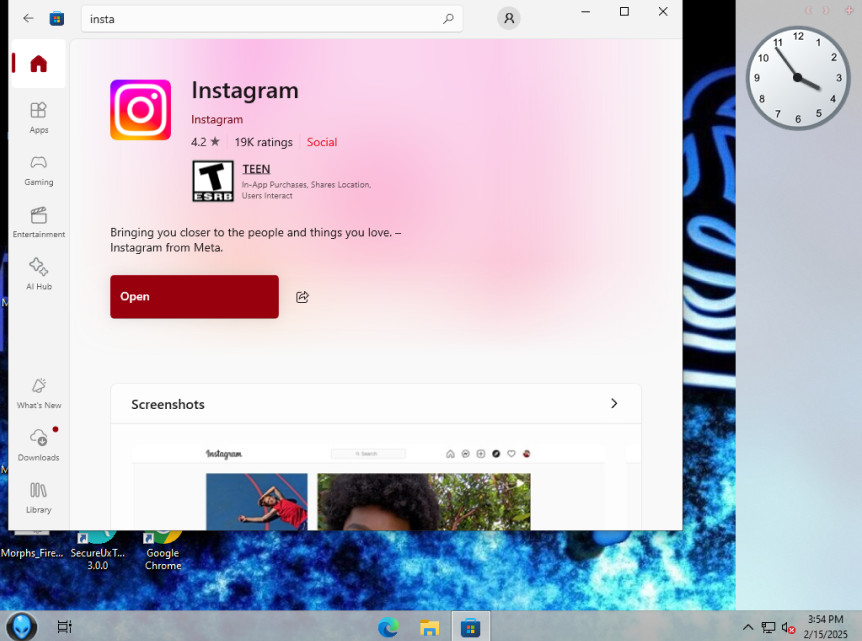This screenshot has width=862, height=641.
Task: Click the search box containing 'insta'
Action: (272, 19)
